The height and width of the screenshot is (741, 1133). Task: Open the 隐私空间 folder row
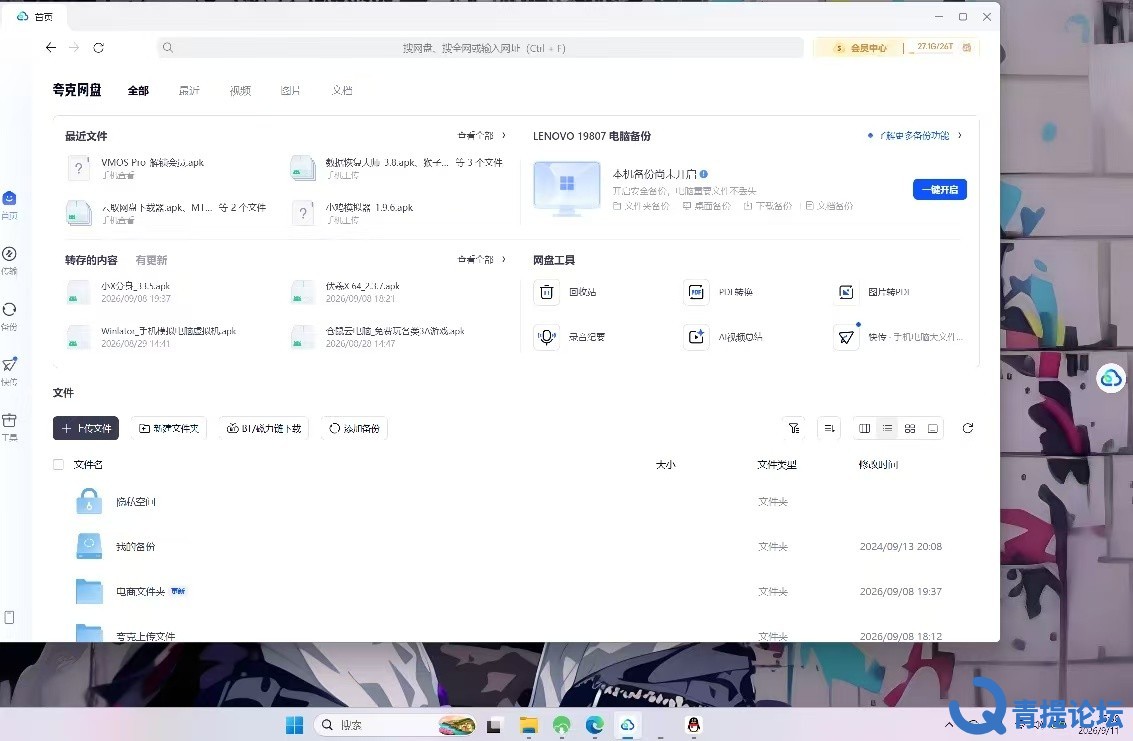(x=515, y=502)
